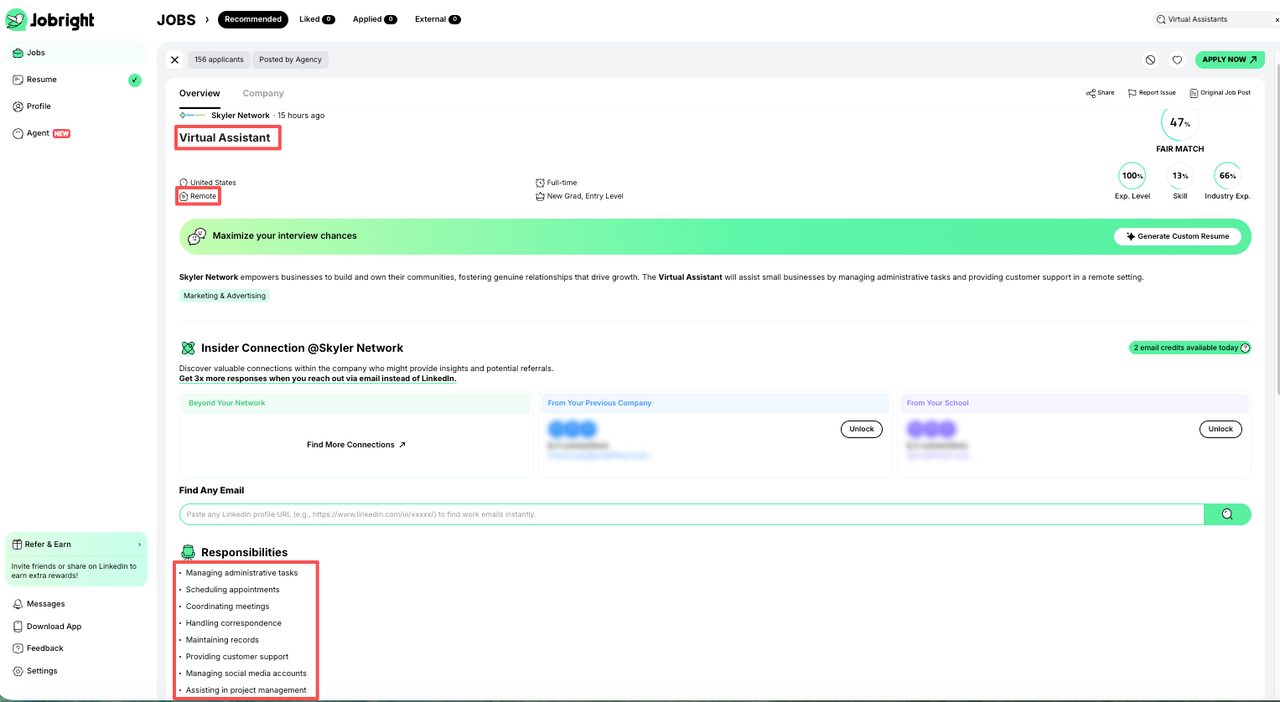Click the Share icon

[x=1091, y=93]
